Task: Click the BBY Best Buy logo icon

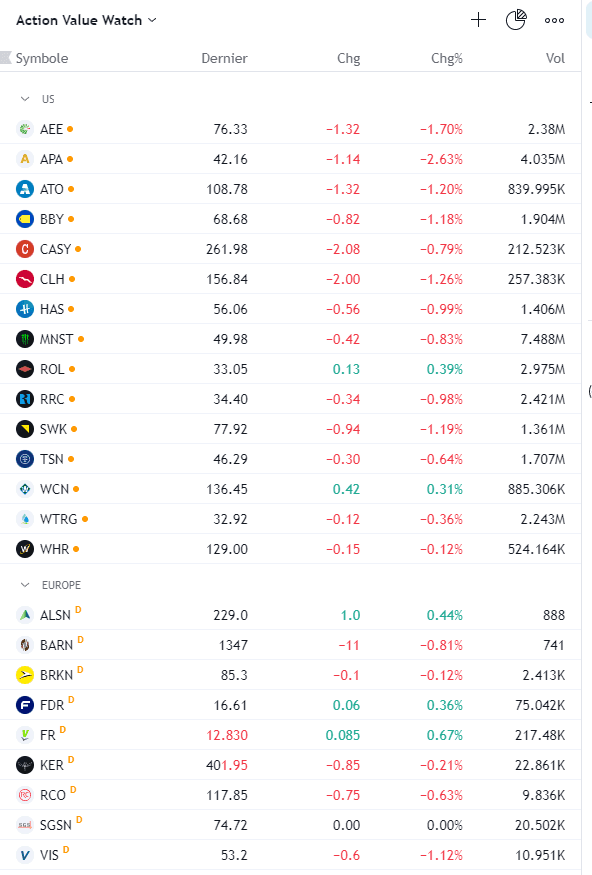Action: coord(25,219)
